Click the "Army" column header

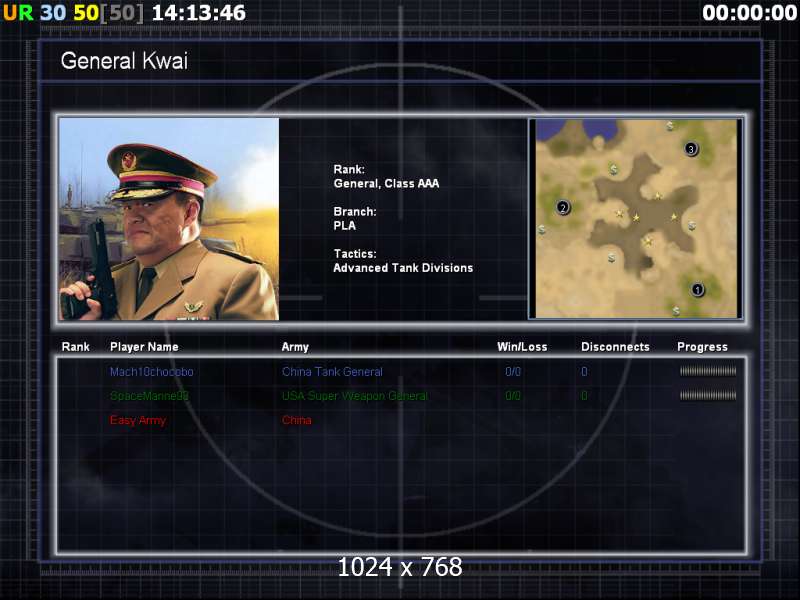coord(295,347)
